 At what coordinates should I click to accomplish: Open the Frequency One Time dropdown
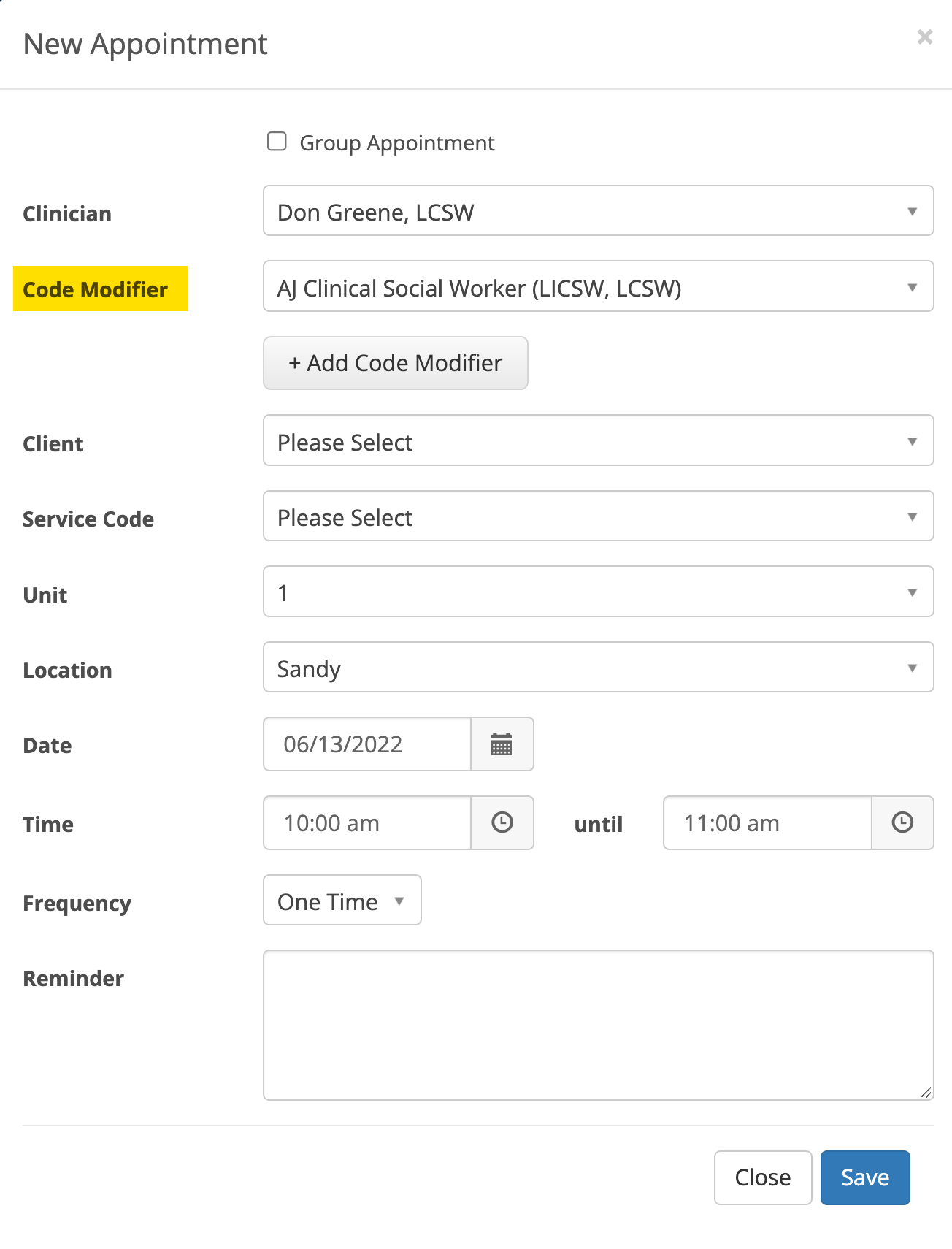(342, 901)
